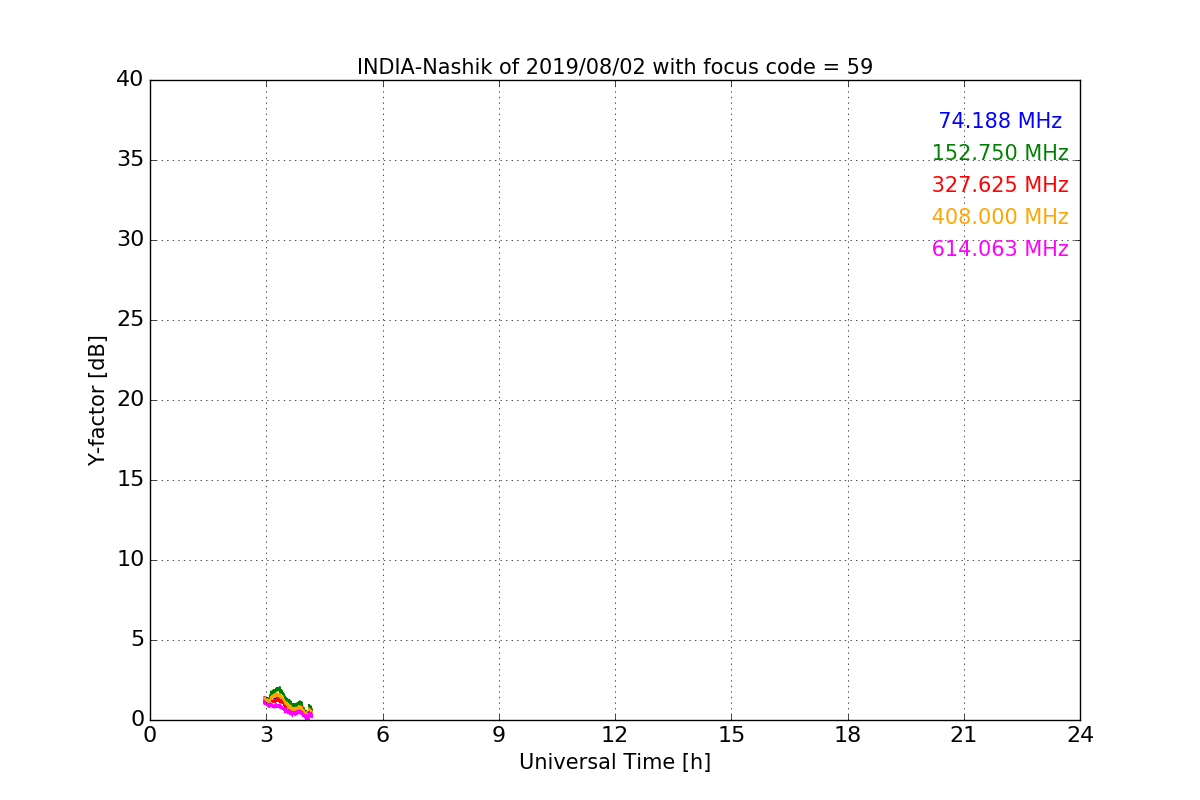Image resolution: width=1200 pixels, height=800 pixels.
Task: Click the x-axis tick label 24
Action: pos(1080,735)
